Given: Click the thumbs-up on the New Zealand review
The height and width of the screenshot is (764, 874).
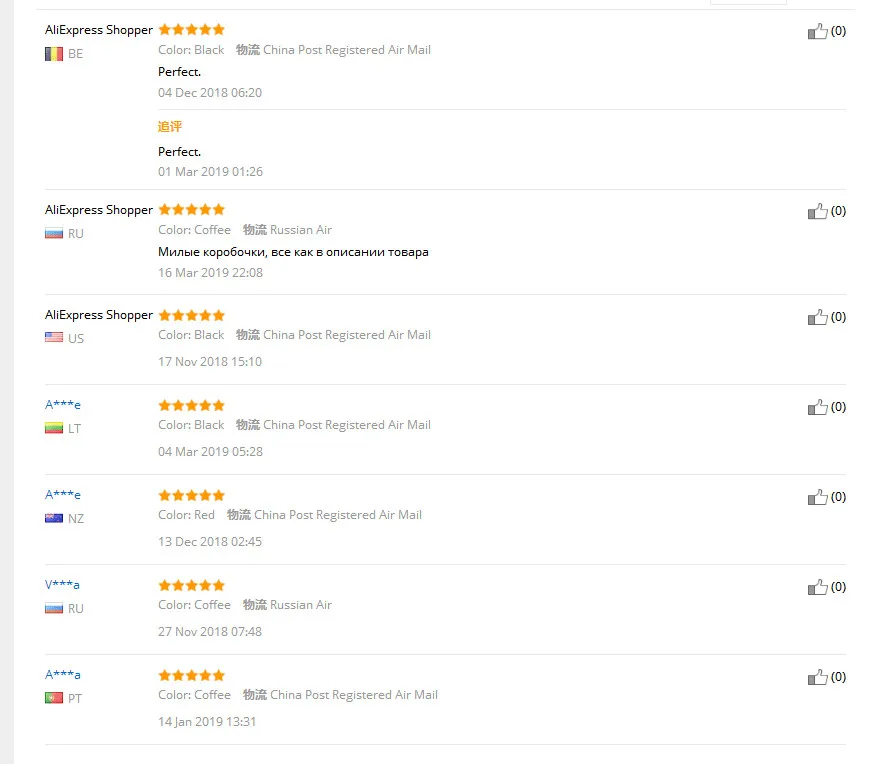Looking at the screenshot, I should (x=817, y=497).
